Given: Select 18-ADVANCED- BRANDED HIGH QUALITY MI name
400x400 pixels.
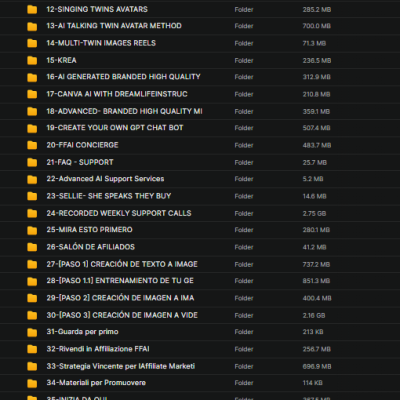Looking at the screenshot, I should pos(124,111).
